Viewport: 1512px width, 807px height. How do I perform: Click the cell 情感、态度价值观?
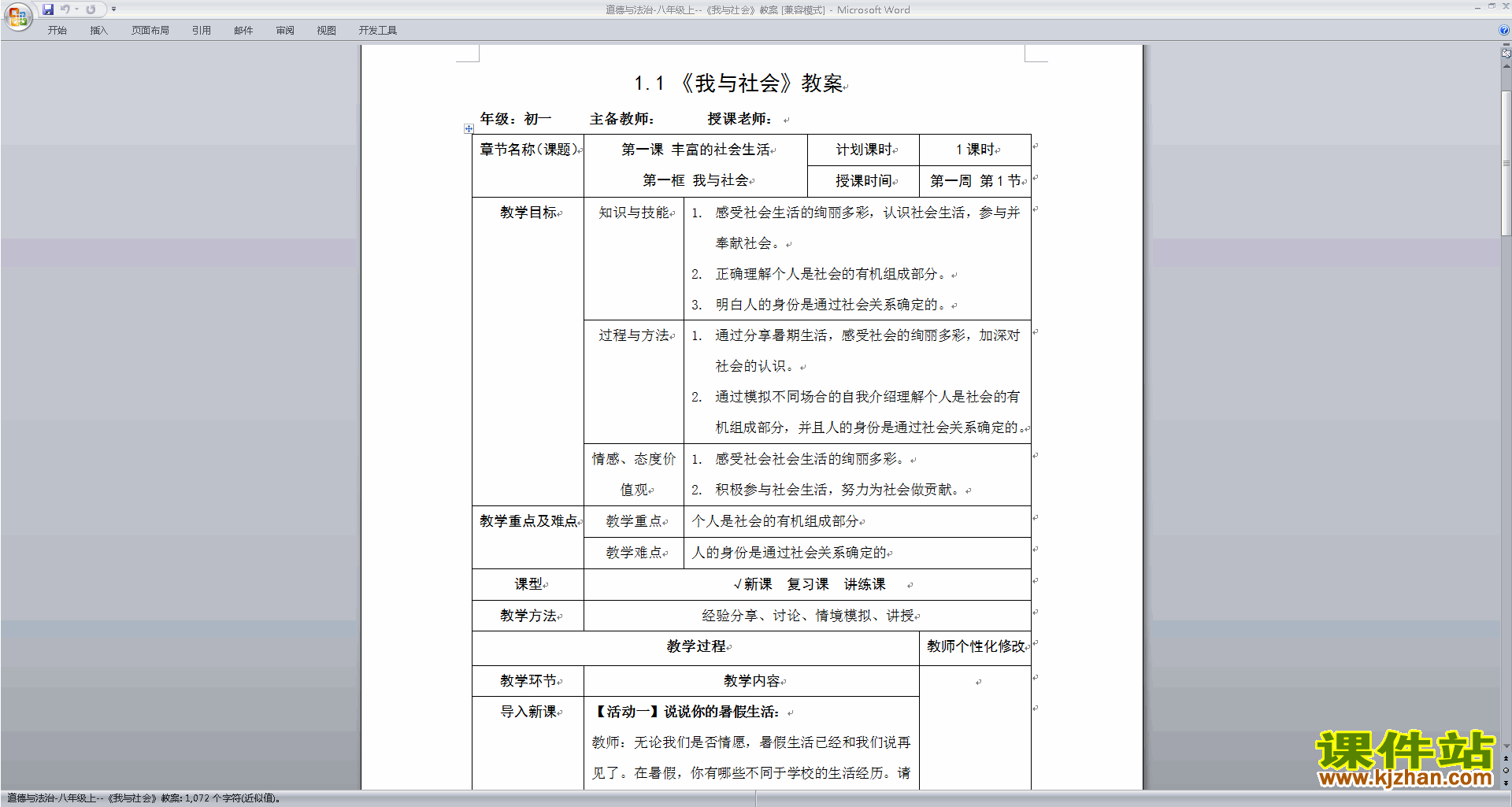tap(634, 474)
